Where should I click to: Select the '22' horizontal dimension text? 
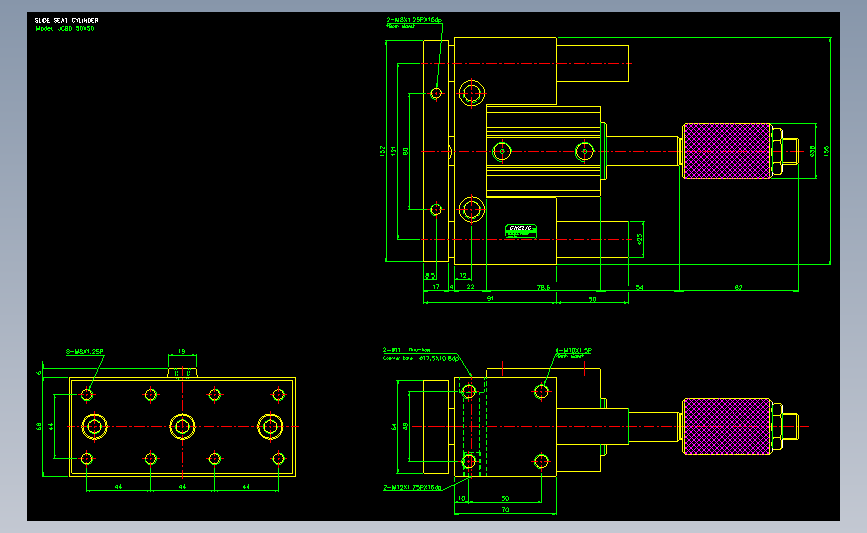pos(471,287)
